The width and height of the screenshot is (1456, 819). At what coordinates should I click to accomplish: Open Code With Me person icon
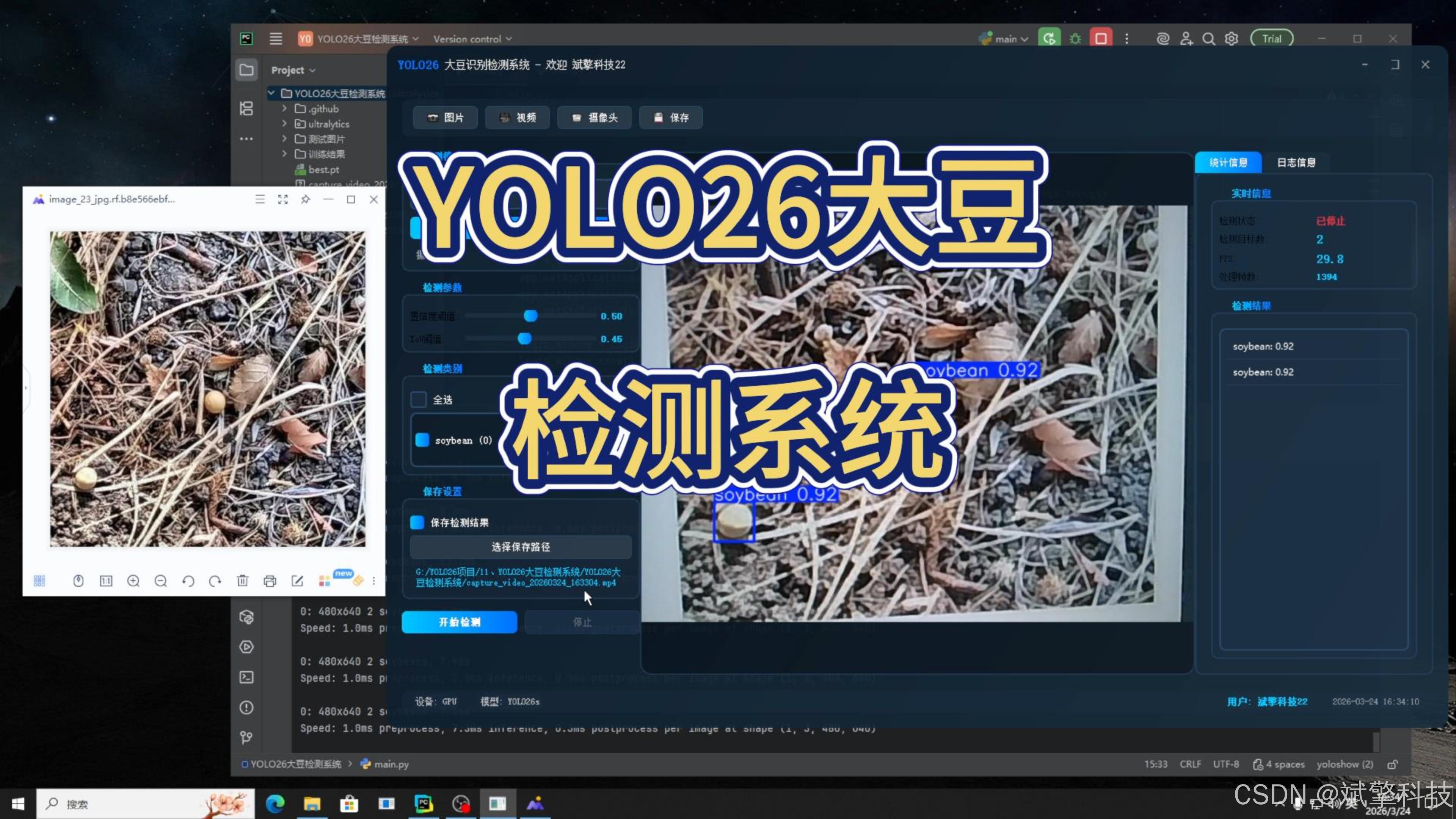coord(1186,38)
